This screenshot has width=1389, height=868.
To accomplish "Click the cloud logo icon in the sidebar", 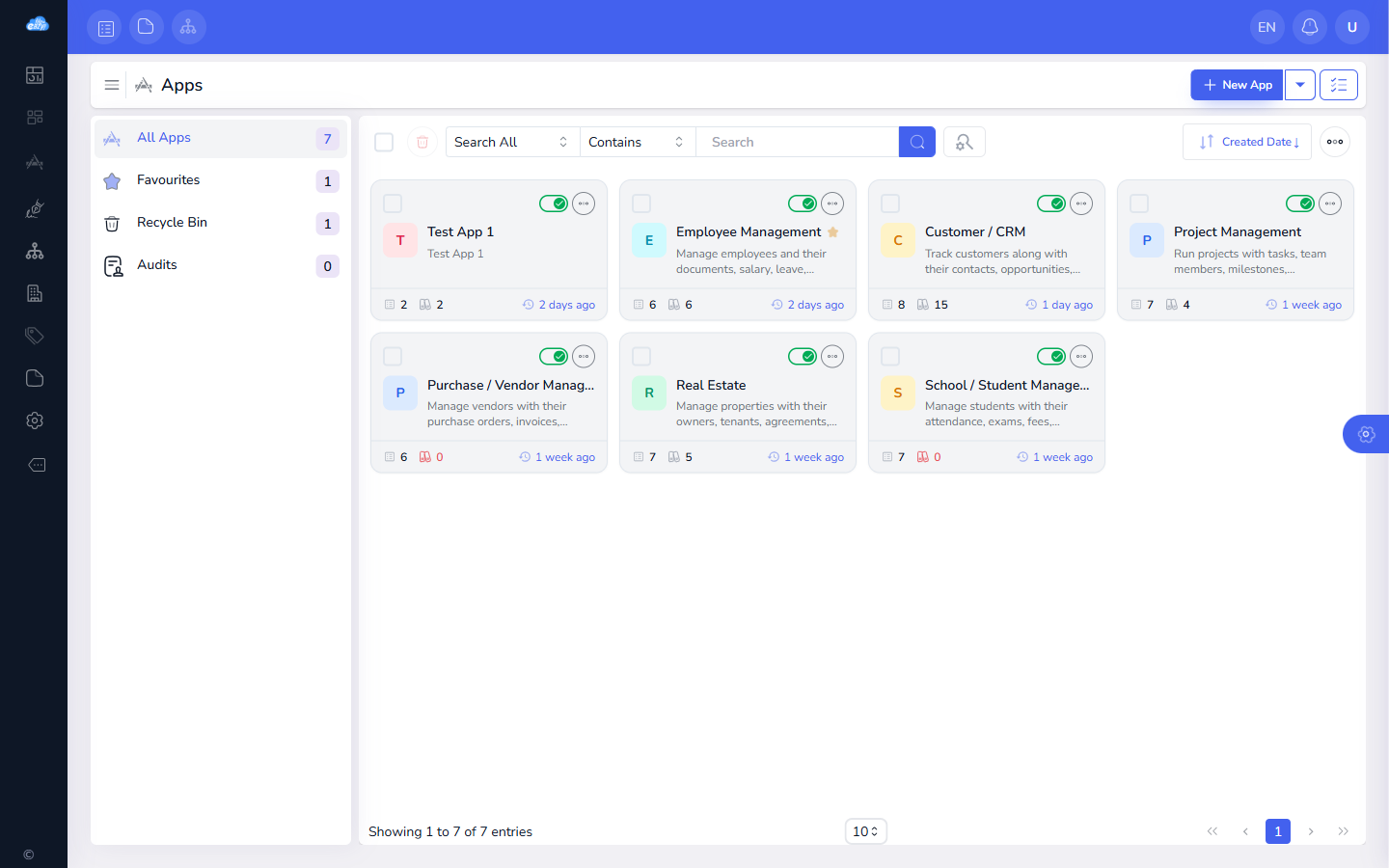I will coord(37,24).
